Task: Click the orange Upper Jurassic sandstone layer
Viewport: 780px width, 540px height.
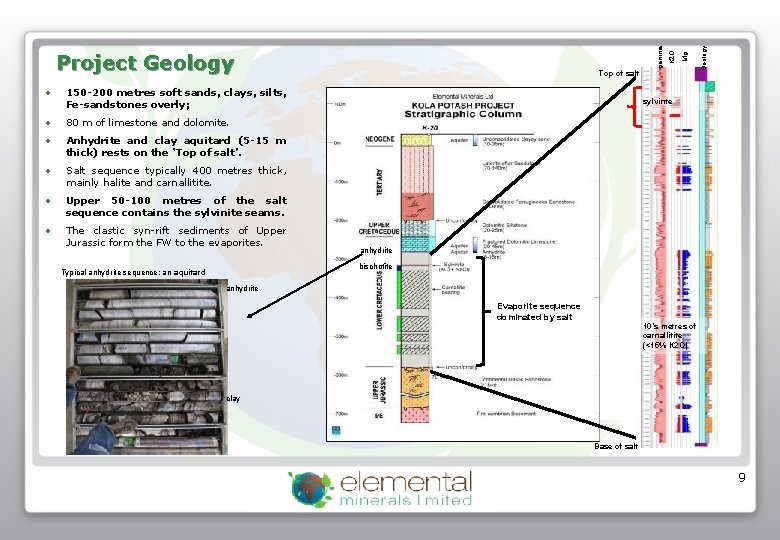Action: tap(415, 388)
